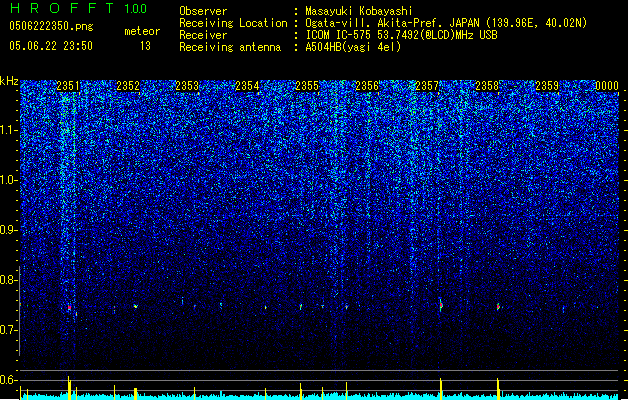
Task: Click the HROFFT 1.0.0 title text
Action: point(79,8)
